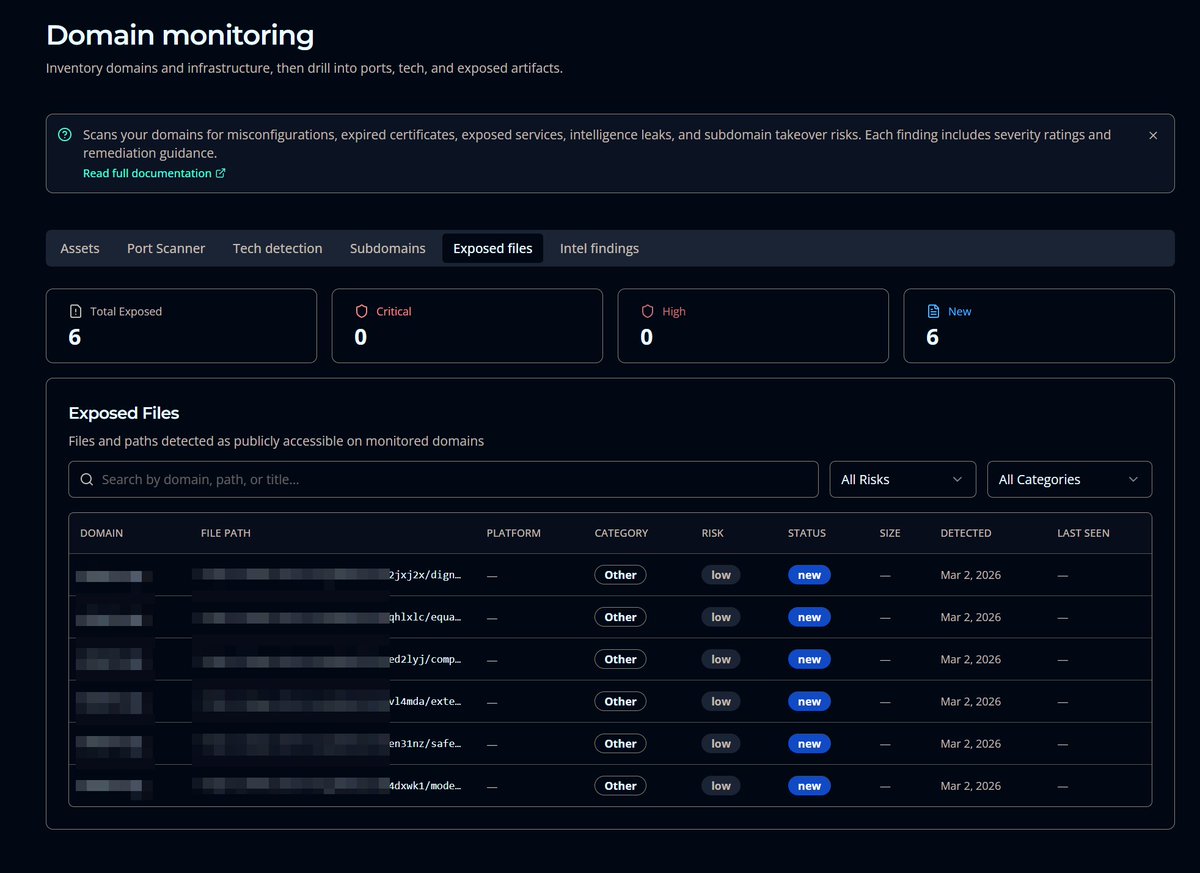Click the RISK column header
The image size is (1200, 873).
point(712,533)
